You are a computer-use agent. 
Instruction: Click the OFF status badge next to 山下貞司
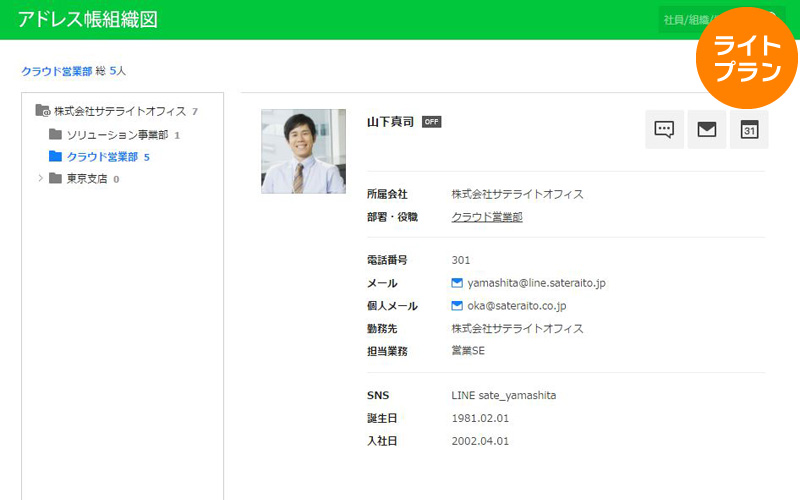(x=431, y=122)
